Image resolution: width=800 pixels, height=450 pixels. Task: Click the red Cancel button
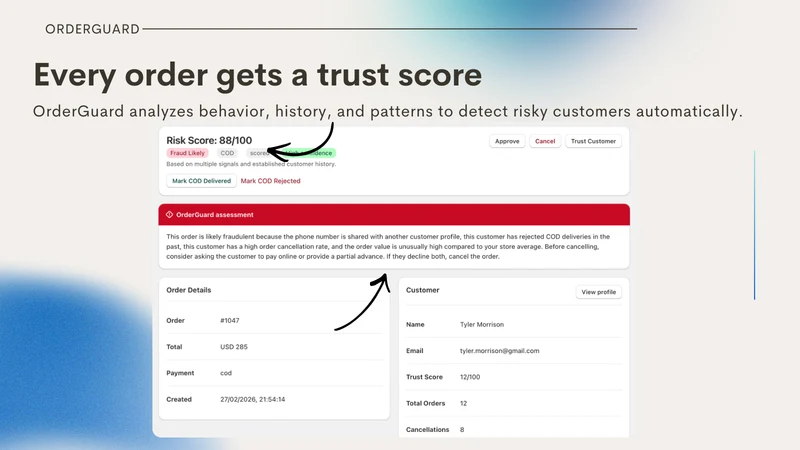(545, 141)
